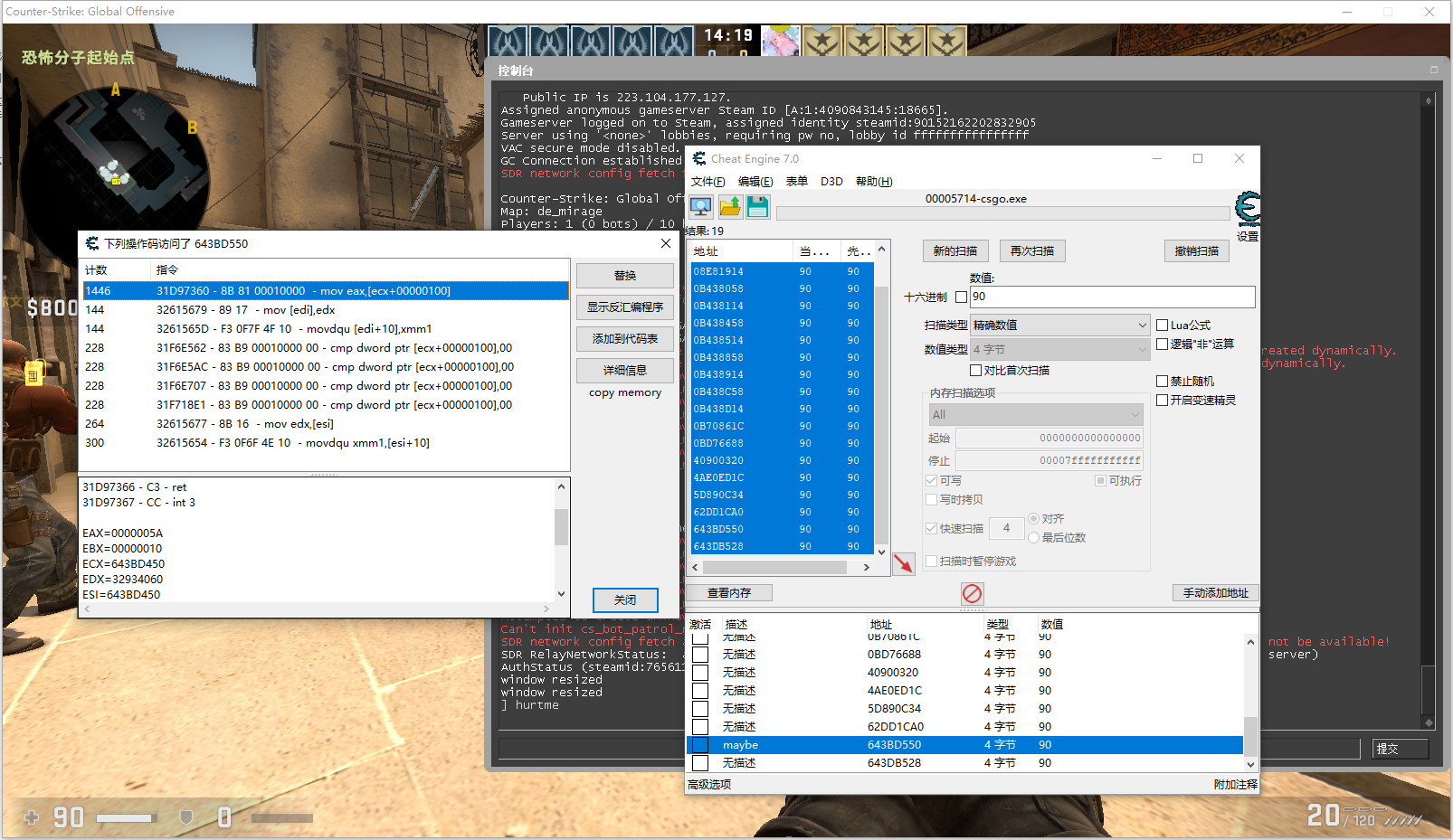The width and height of the screenshot is (1453, 840).
Task: Click the horizontal scrollbar in register pane
Action: click(317, 609)
